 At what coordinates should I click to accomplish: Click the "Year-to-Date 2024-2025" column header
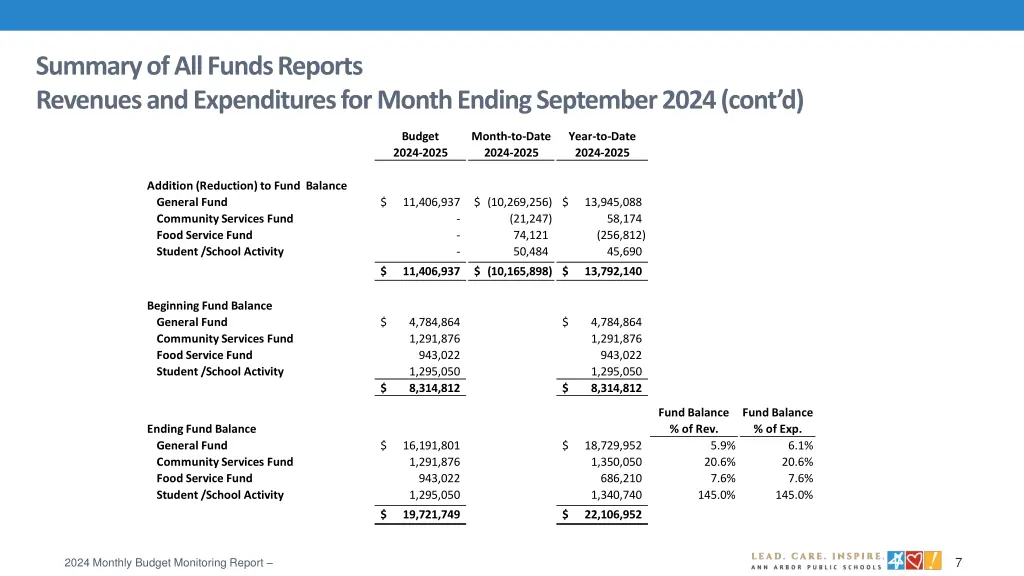[x=601, y=144]
